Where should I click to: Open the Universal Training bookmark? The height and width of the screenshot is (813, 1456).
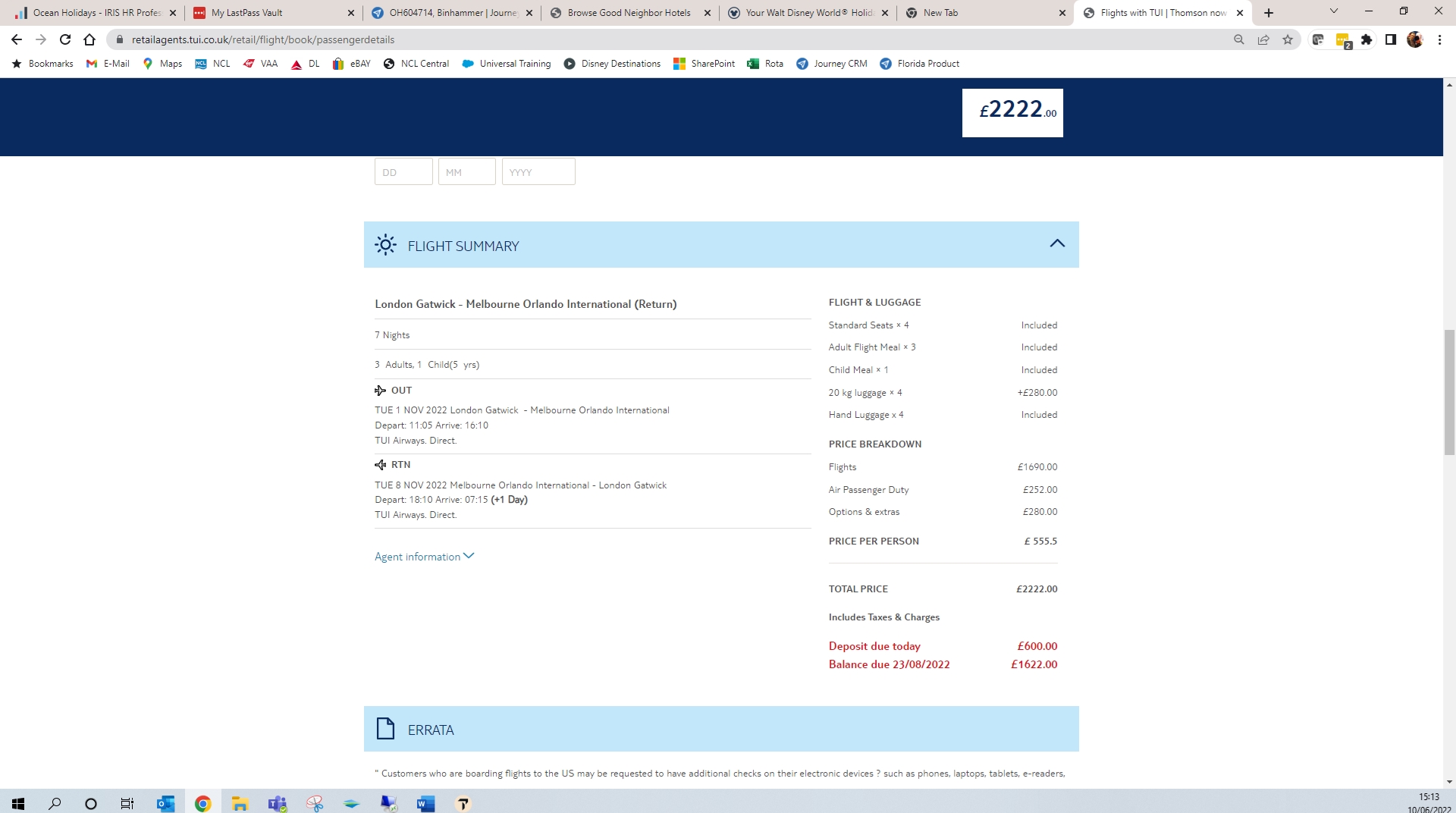(507, 64)
